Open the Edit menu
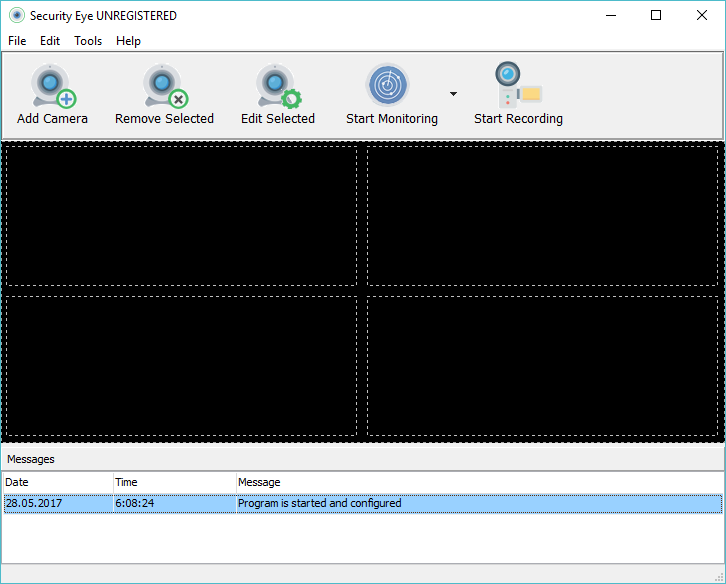 pos(50,41)
